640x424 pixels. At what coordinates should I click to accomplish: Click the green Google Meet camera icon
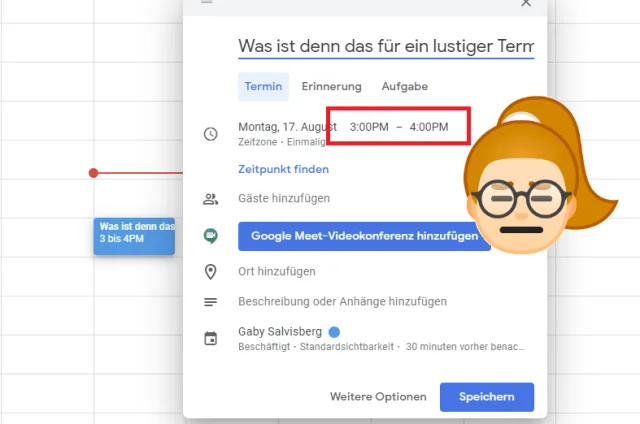point(211,236)
